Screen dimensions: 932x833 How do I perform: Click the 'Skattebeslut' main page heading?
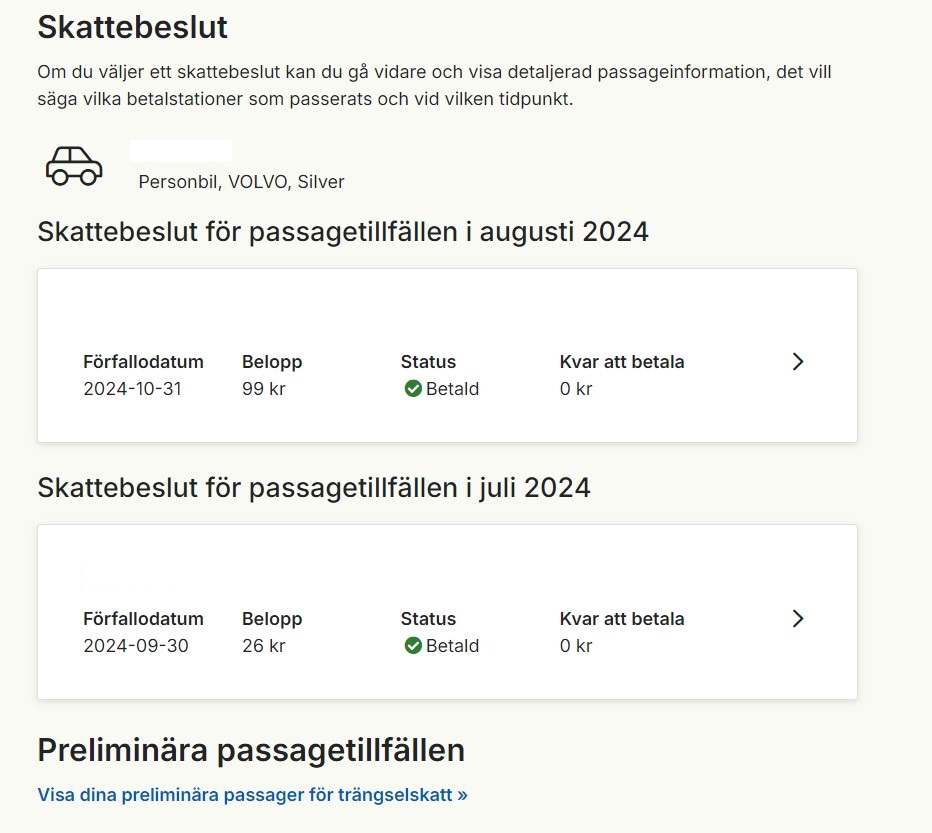pos(133,27)
